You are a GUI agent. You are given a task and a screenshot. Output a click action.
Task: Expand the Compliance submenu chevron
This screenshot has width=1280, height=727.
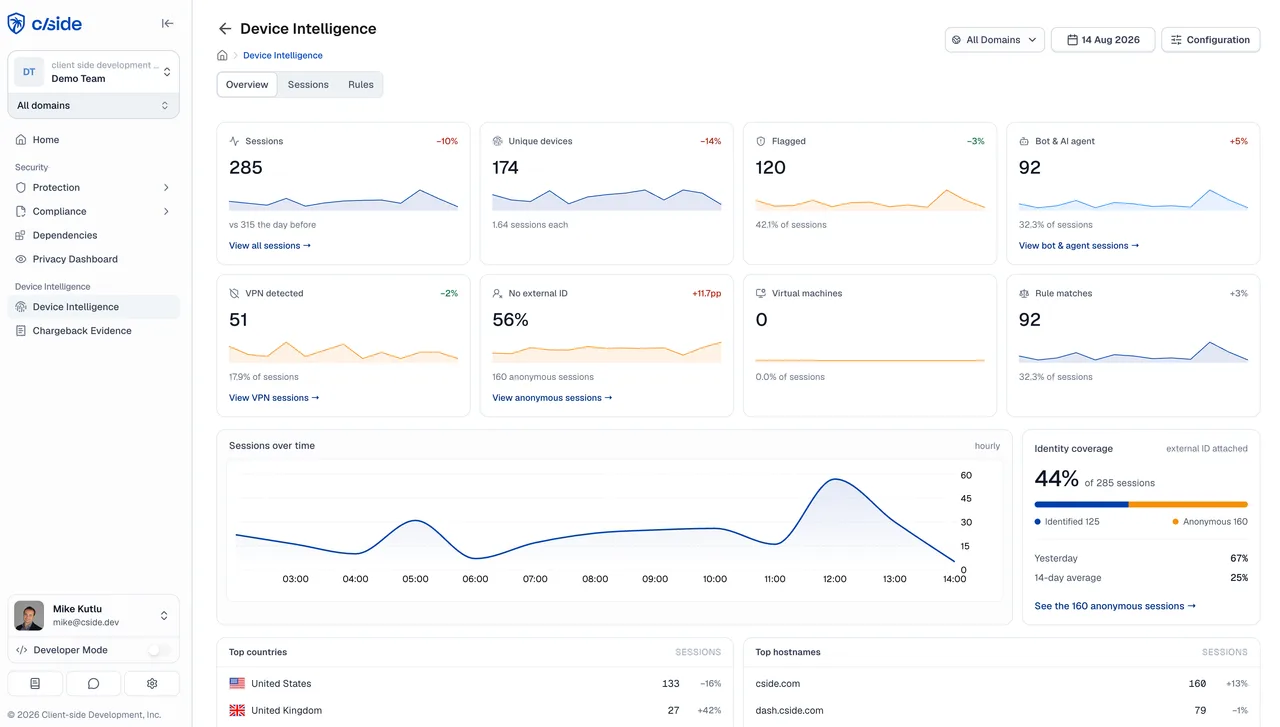pos(166,212)
